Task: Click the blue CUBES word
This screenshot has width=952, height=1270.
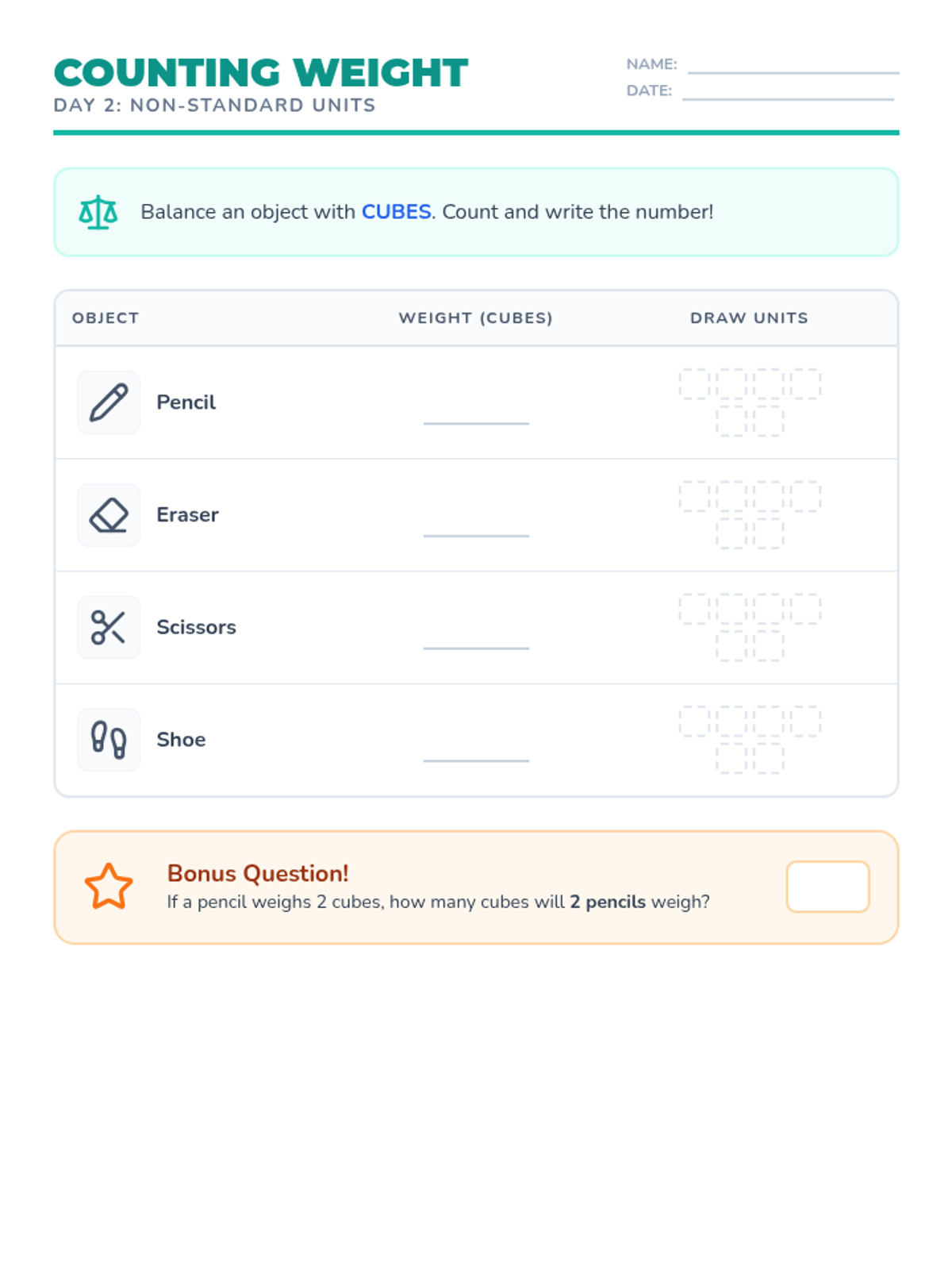Action: (396, 212)
